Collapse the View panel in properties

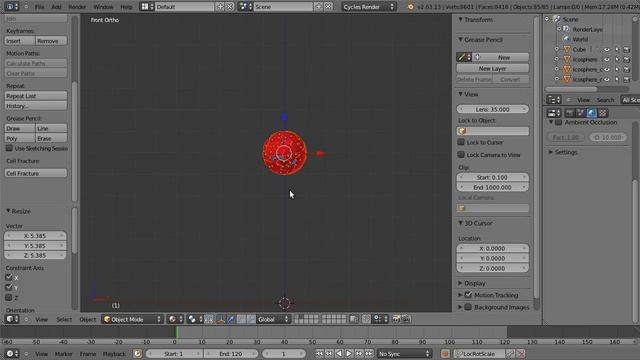[x=460, y=94]
